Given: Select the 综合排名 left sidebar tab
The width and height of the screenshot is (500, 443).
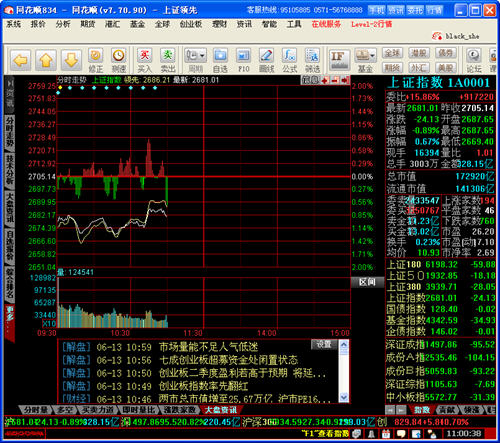Looking at the screenshot, I should pos(9,284).
